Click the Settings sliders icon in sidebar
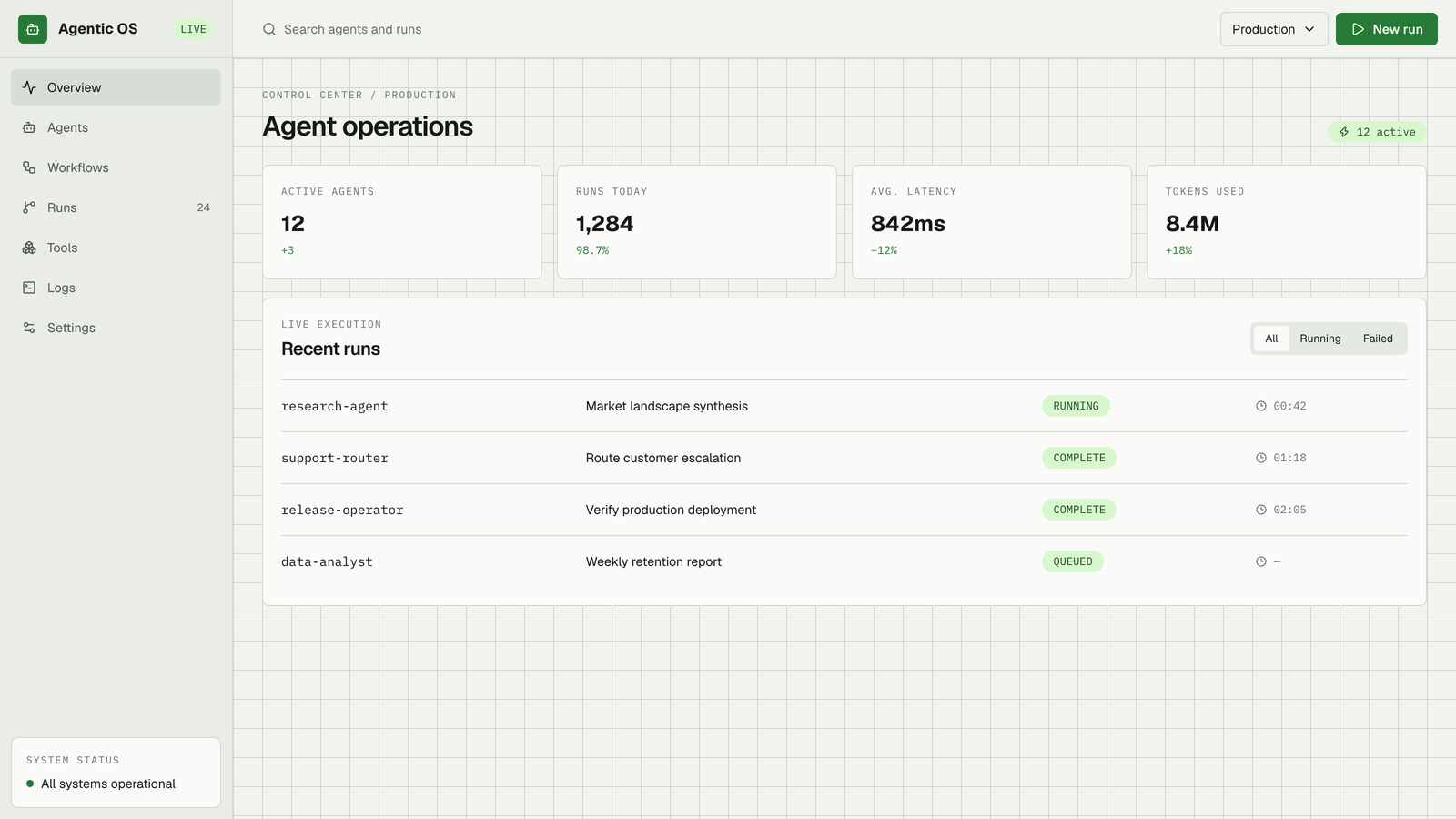The height and width of the screenshot is (819, 1456). tap(29, 328)
